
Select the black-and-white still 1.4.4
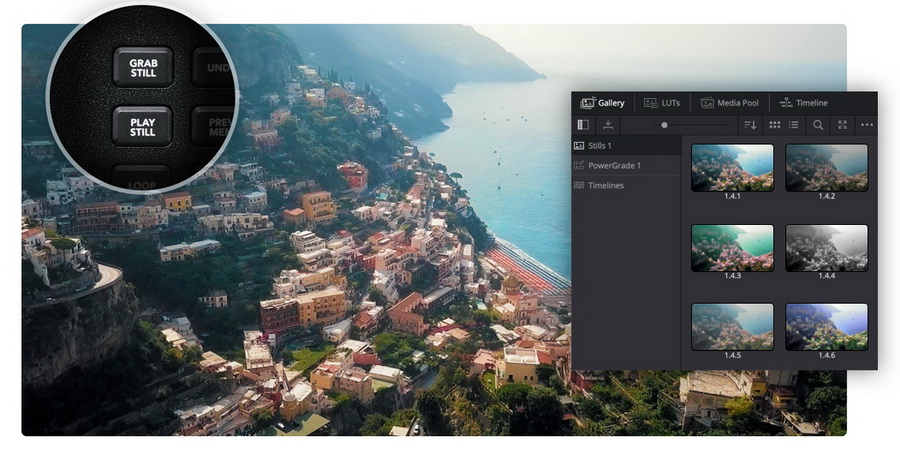tap(827, 247)
